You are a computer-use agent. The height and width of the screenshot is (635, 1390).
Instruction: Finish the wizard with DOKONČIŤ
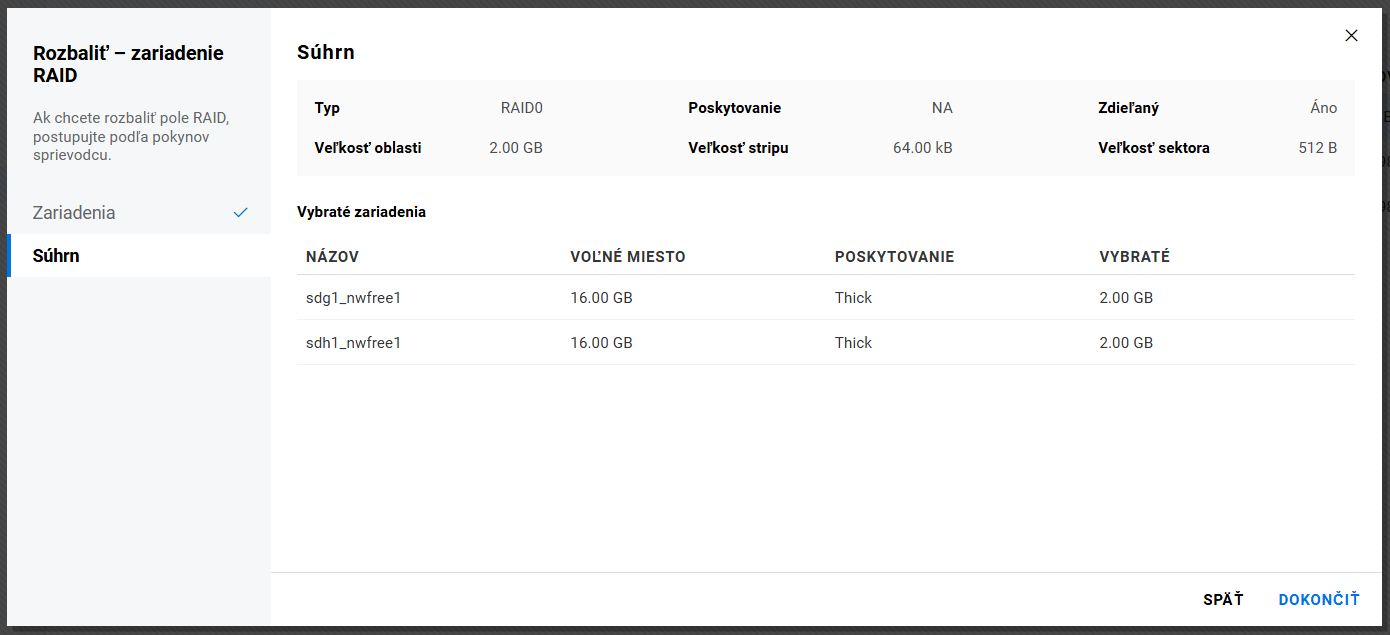[x=1318, y=600]
